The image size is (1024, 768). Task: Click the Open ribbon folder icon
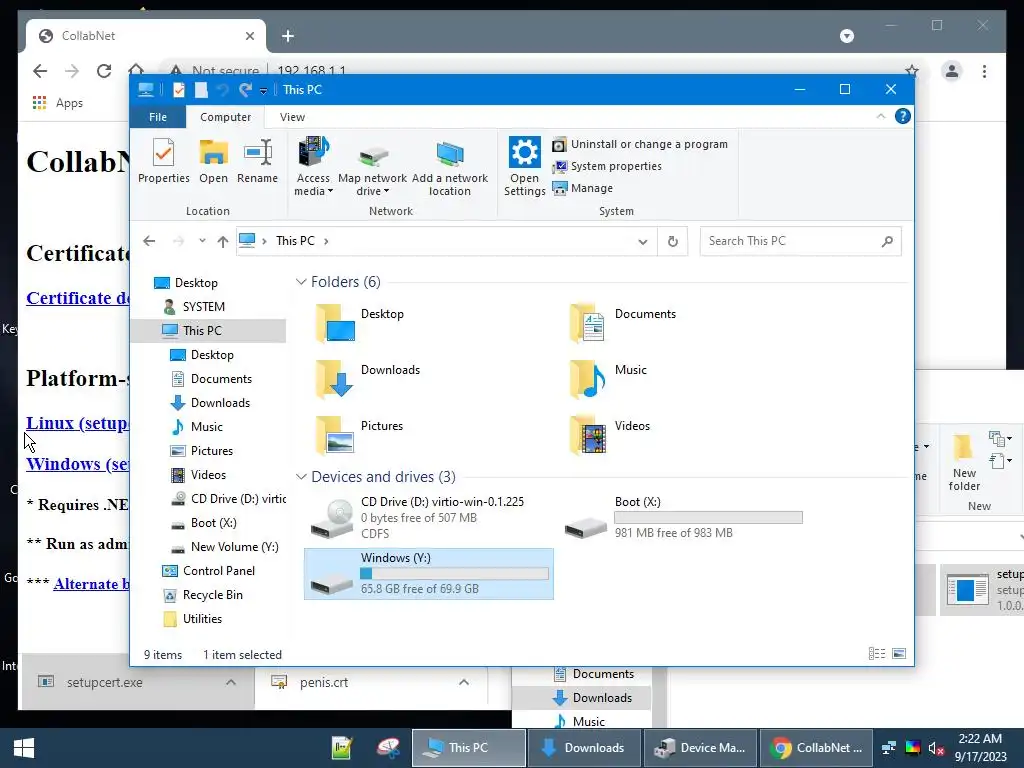click(214, 161)
